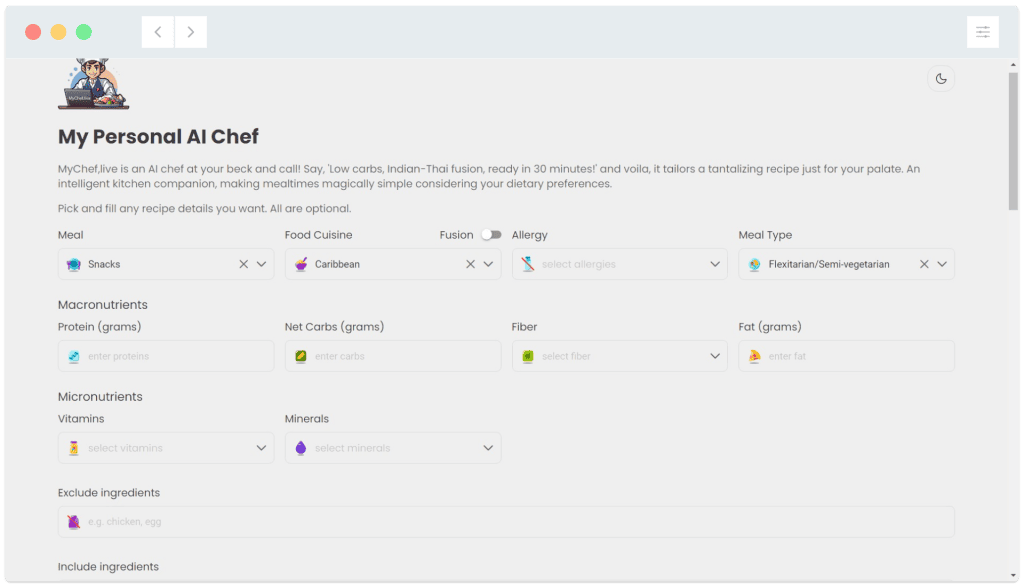Screen dimensions: 1024x587
Task: Open the settings sliders icon in title bar
Action: 982,32
